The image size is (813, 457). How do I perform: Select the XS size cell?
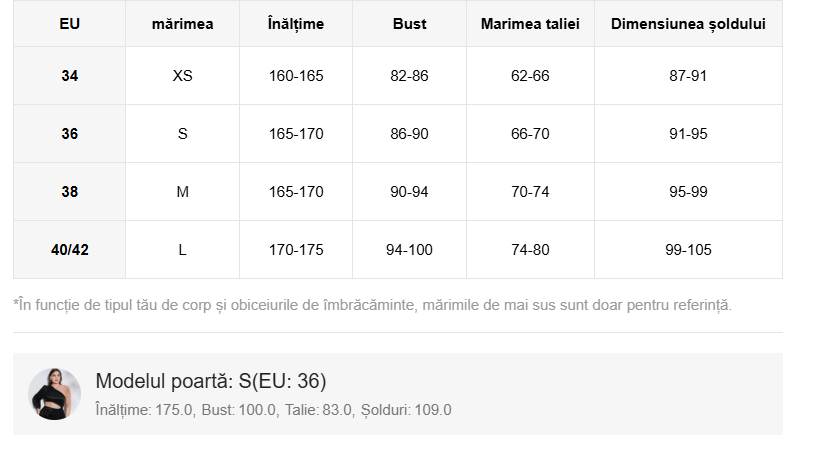[x=182, y=75]
